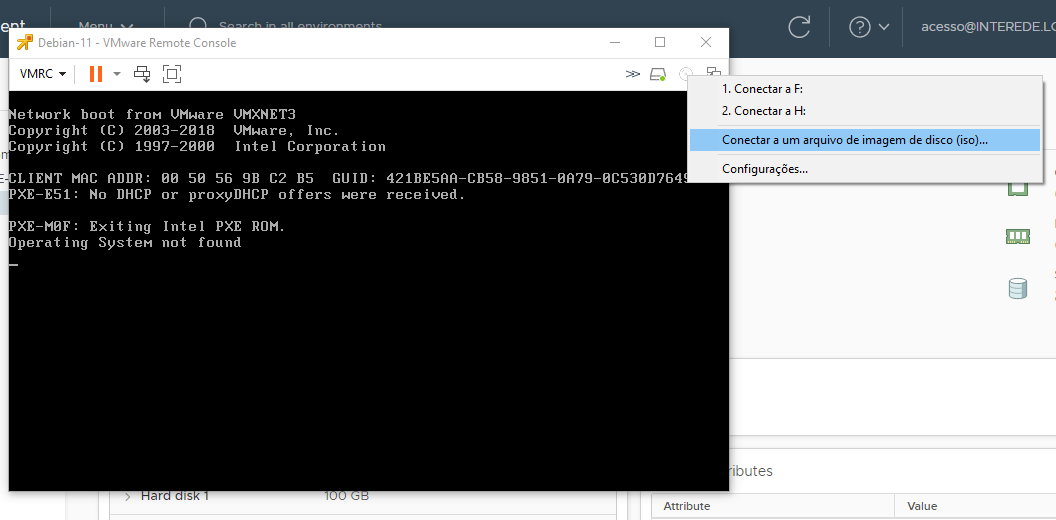Click the CD/DVD drive icon in toolbar
The height and width of the screenshot is (520, 1056).
coord(685,74)
